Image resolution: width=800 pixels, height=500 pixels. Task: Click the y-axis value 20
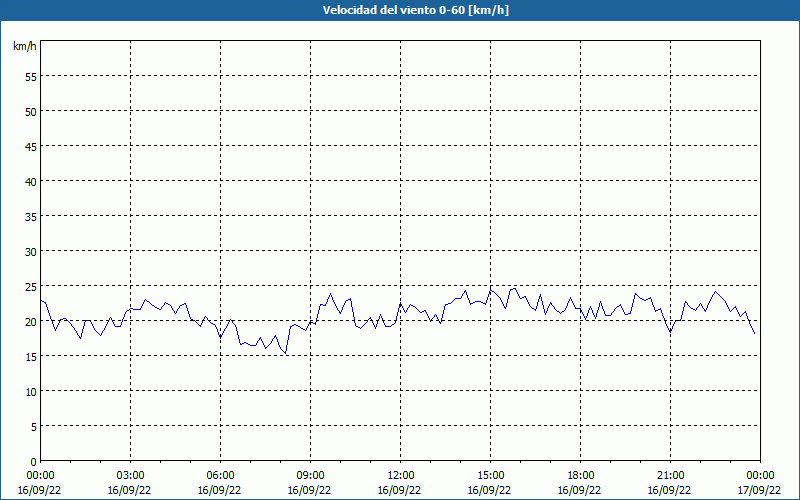pos(31,322)
